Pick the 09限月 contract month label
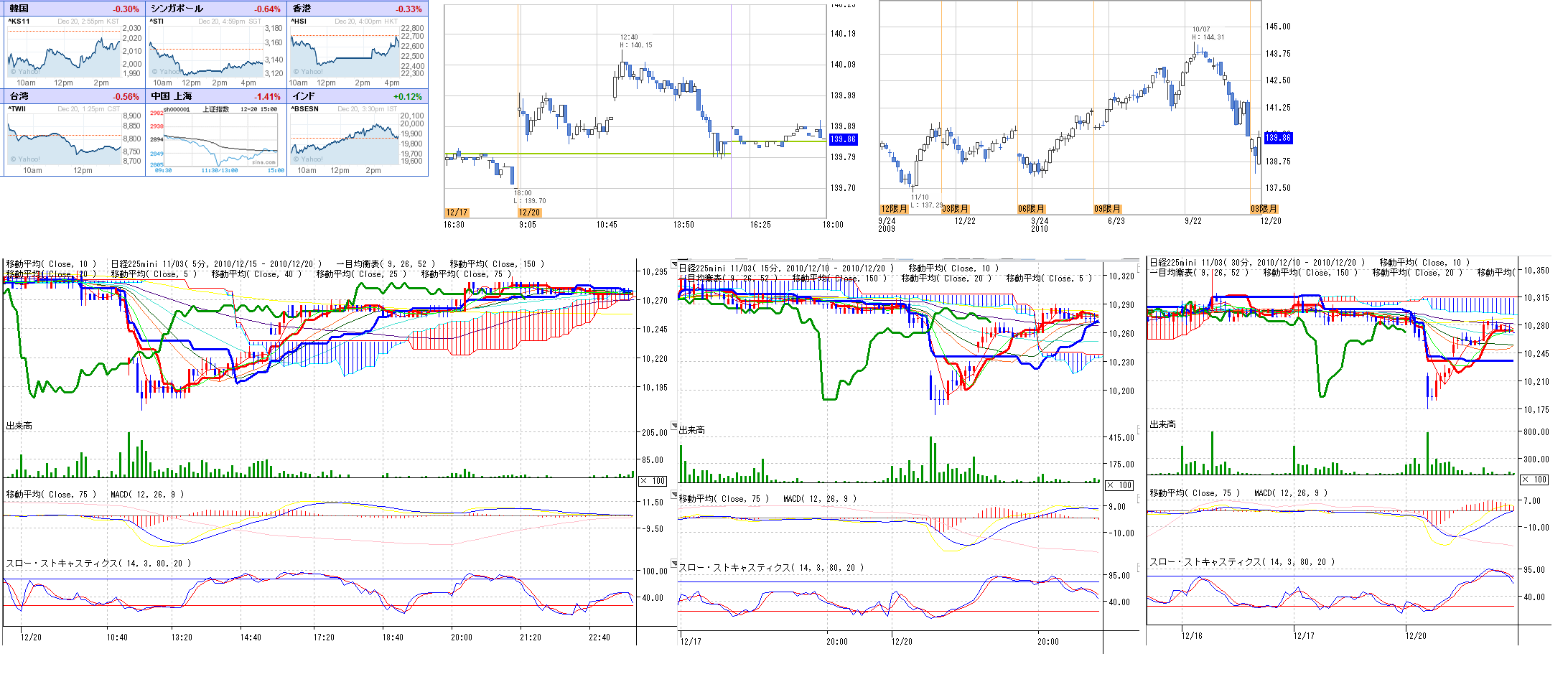Screen dimensions: 1568x682 click(x=1107, y=209)
